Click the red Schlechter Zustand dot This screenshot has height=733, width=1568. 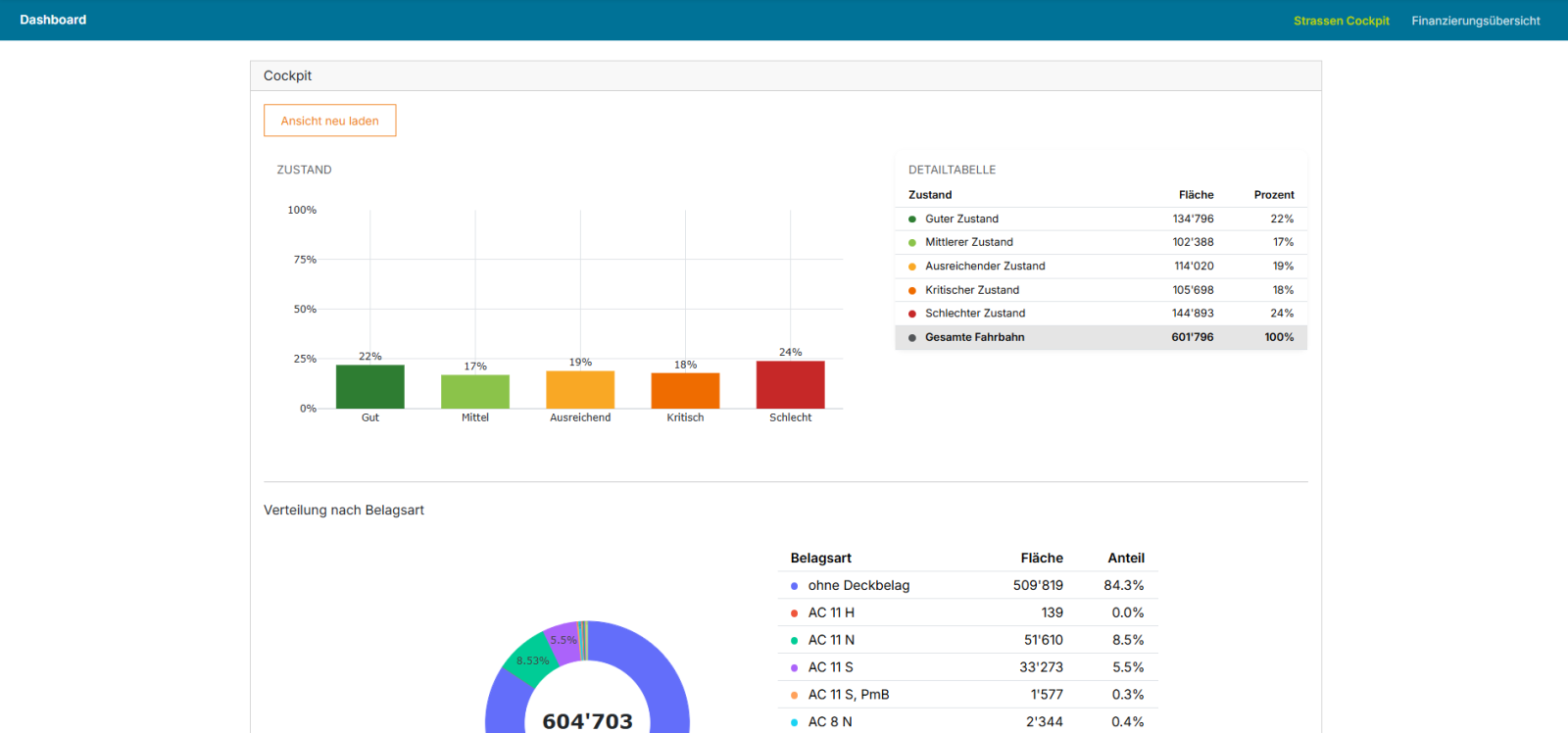coord(912,314)
